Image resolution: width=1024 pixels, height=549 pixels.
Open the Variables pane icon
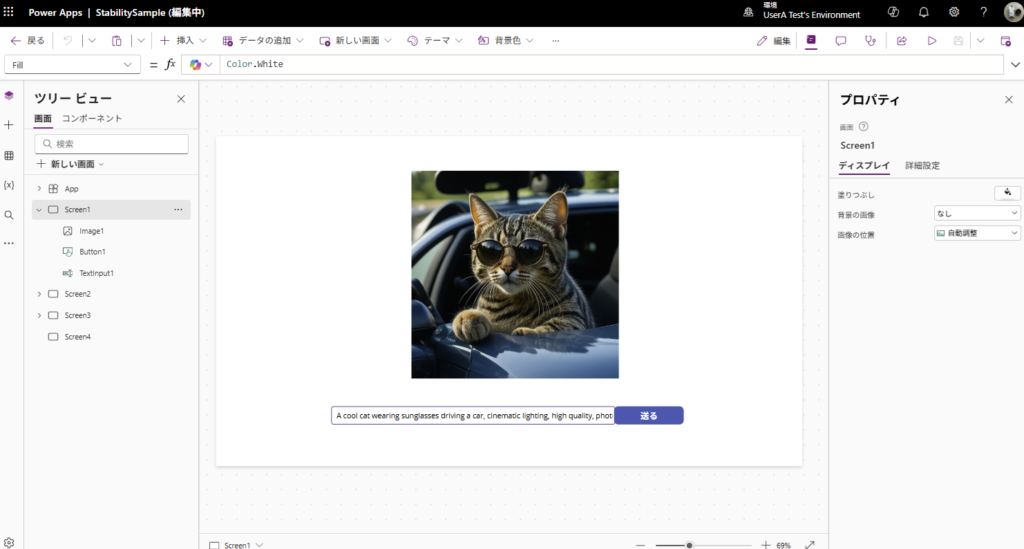point(9,185)
